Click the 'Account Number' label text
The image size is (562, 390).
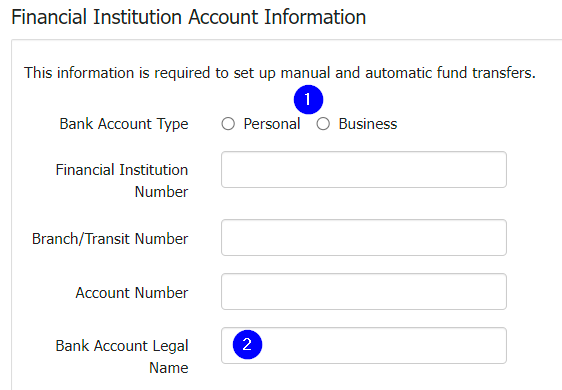click(132, 293)
